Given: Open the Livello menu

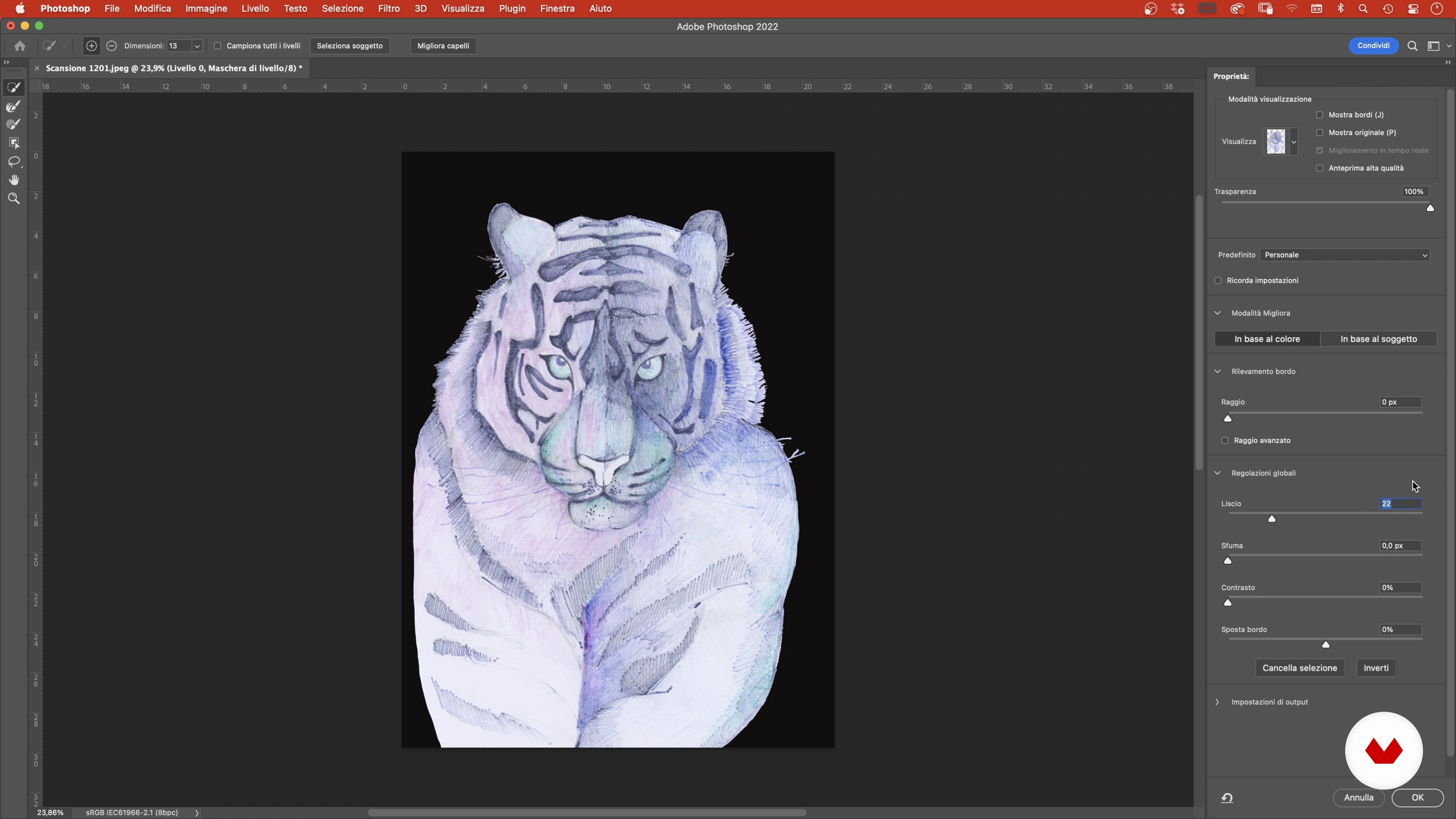Looking at the screenshot, I should (256, 8).
